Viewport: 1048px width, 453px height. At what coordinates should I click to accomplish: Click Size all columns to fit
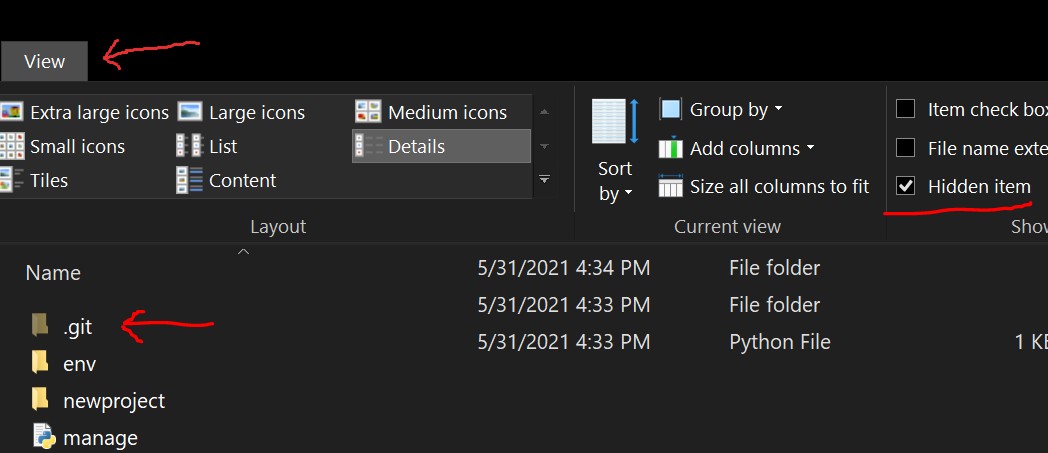(x=765, y=187)
